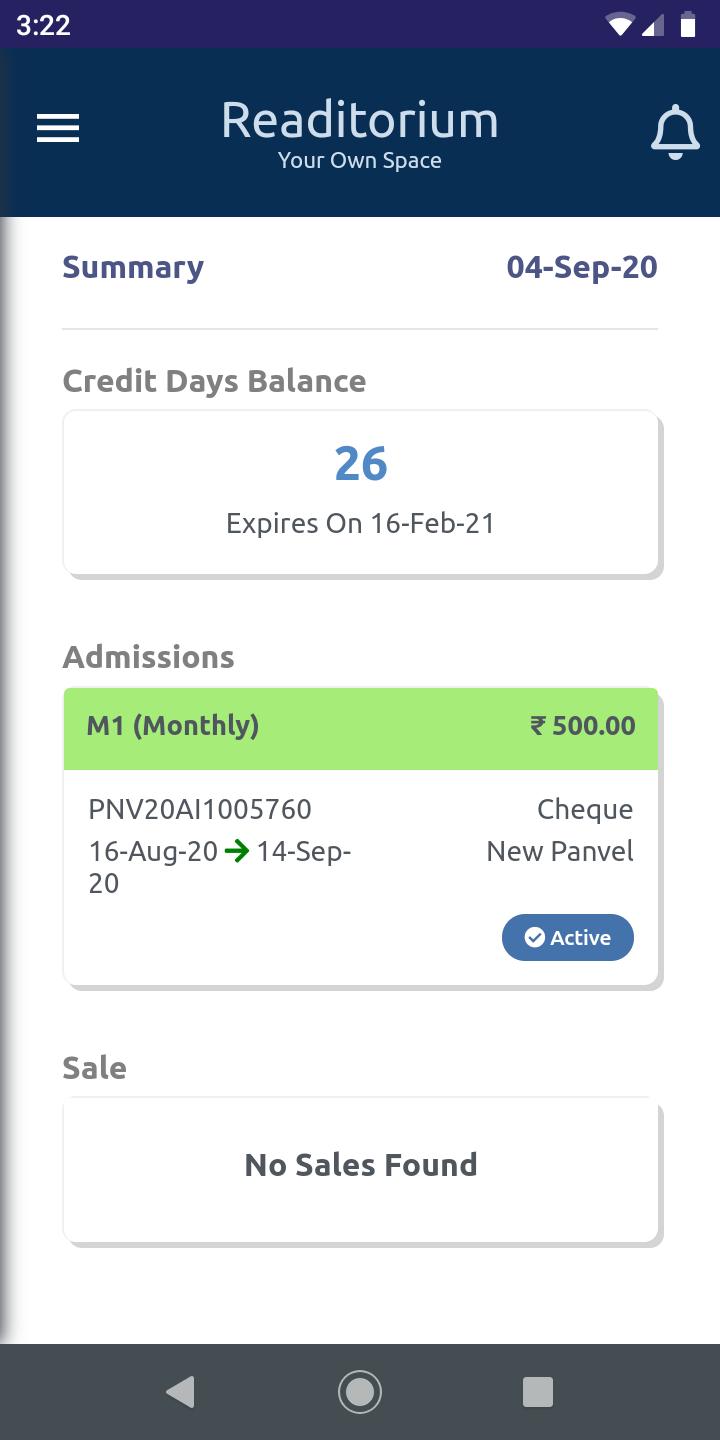
Task: Tap the recent apps square button
Action: point(538,1392)
